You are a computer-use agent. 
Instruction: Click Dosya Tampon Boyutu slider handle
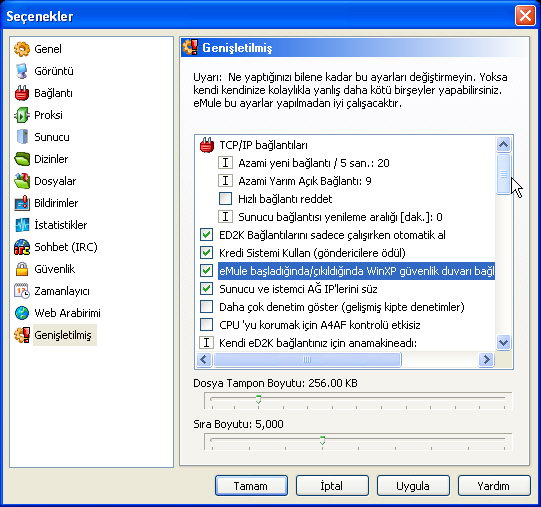pyautogui.click(x=258, y=399)
